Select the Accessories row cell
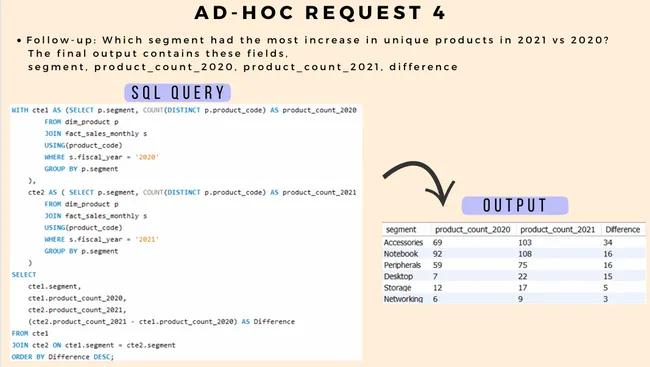The image size is (650, 367). coord(403,242)
